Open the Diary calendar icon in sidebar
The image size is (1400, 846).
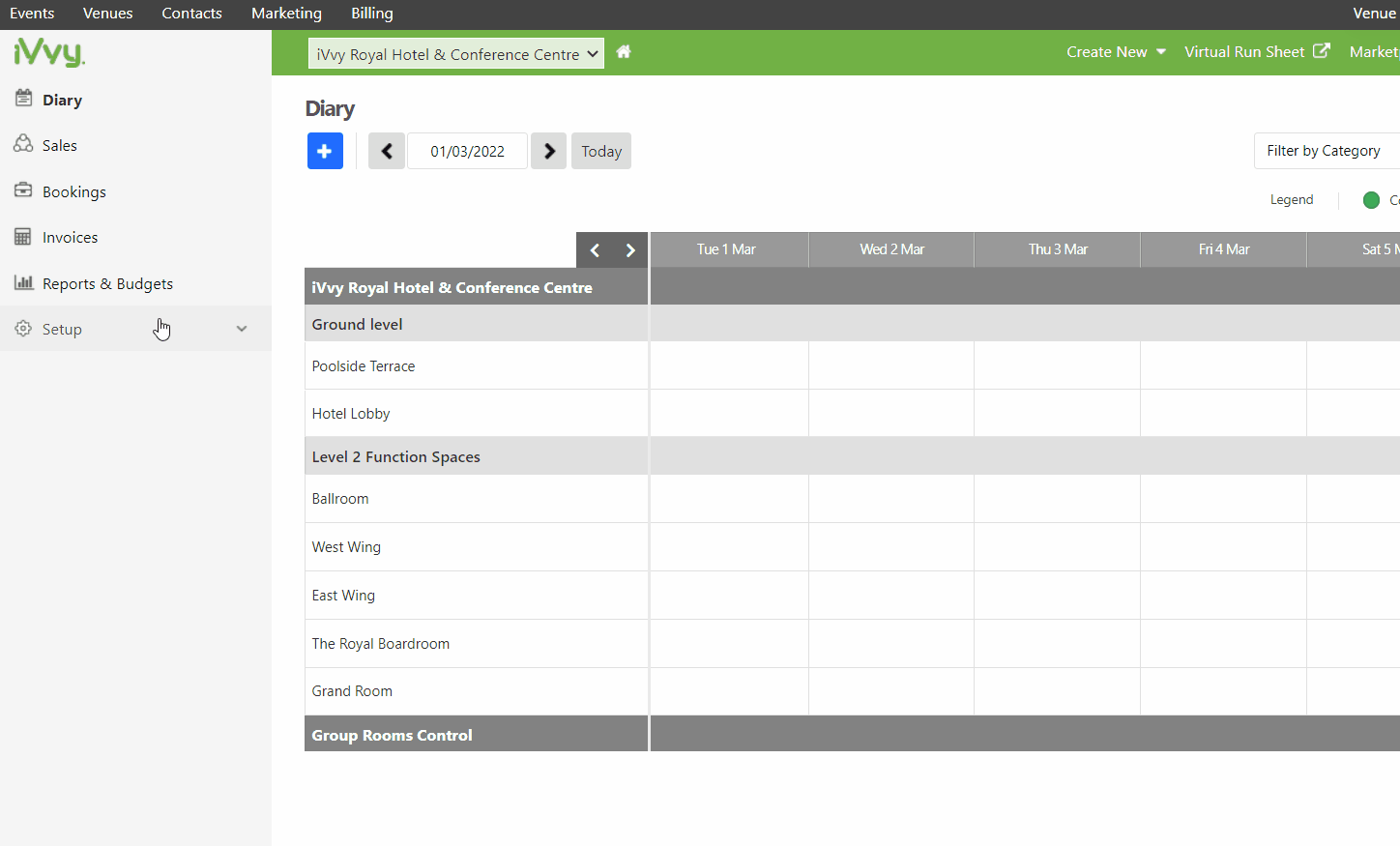[23, 98]
